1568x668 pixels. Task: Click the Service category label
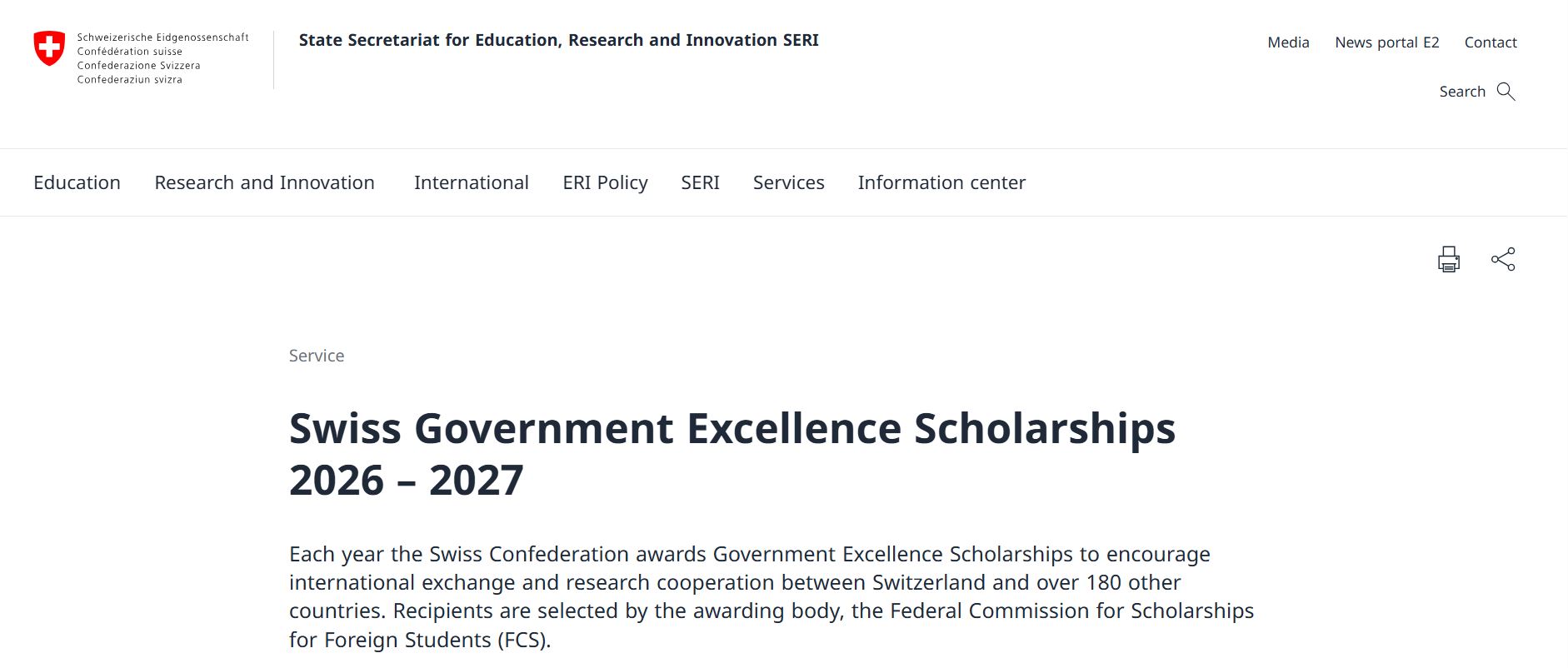click(317, 356)
